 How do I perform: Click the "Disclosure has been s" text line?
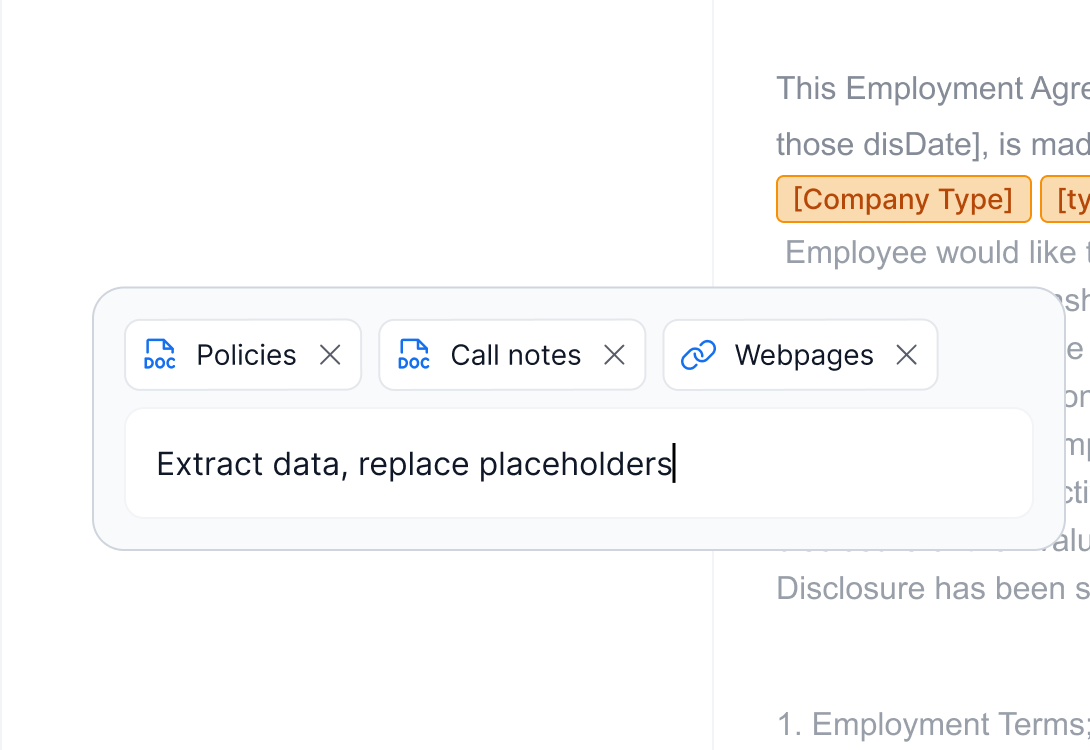(932, 588)
